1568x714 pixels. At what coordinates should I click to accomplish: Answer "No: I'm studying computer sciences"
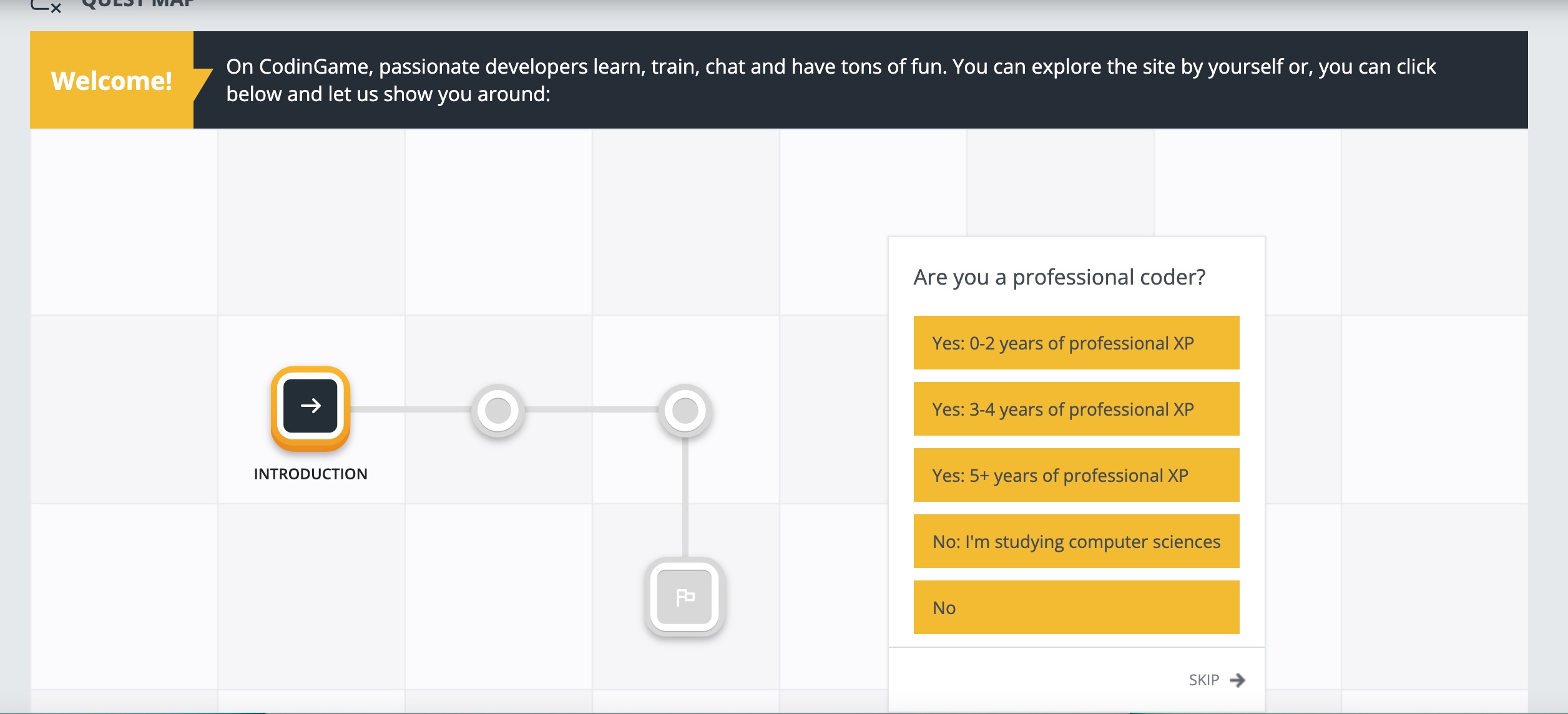[1076, 541]
